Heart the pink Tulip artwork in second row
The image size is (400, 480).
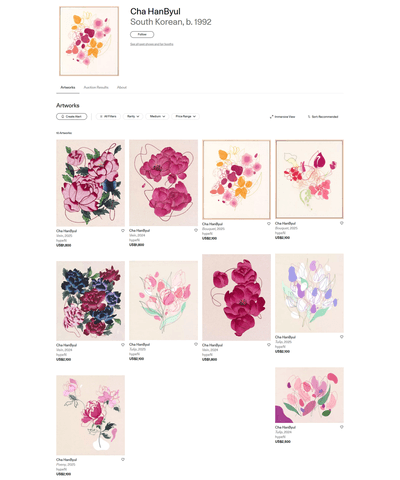pyautogui.click(x=196, y=344)
